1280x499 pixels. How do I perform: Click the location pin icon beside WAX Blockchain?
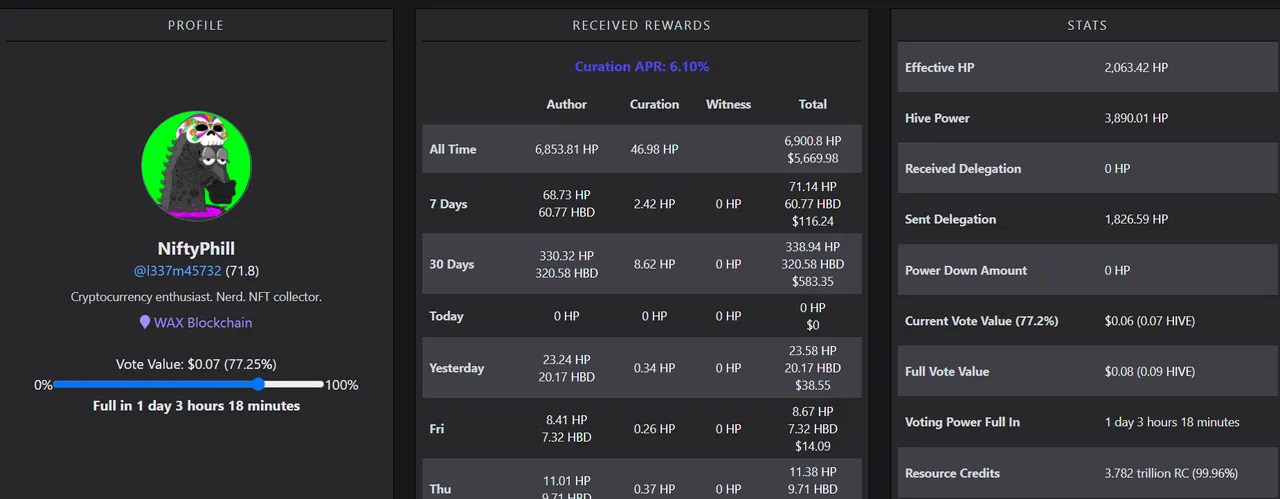pos(145,323)
